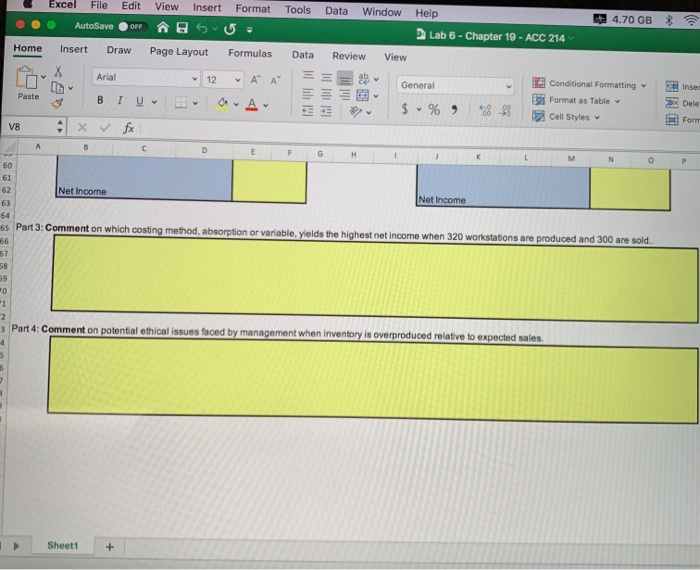
Task: Click the Wrap Text icon
Action: (364, 79)
